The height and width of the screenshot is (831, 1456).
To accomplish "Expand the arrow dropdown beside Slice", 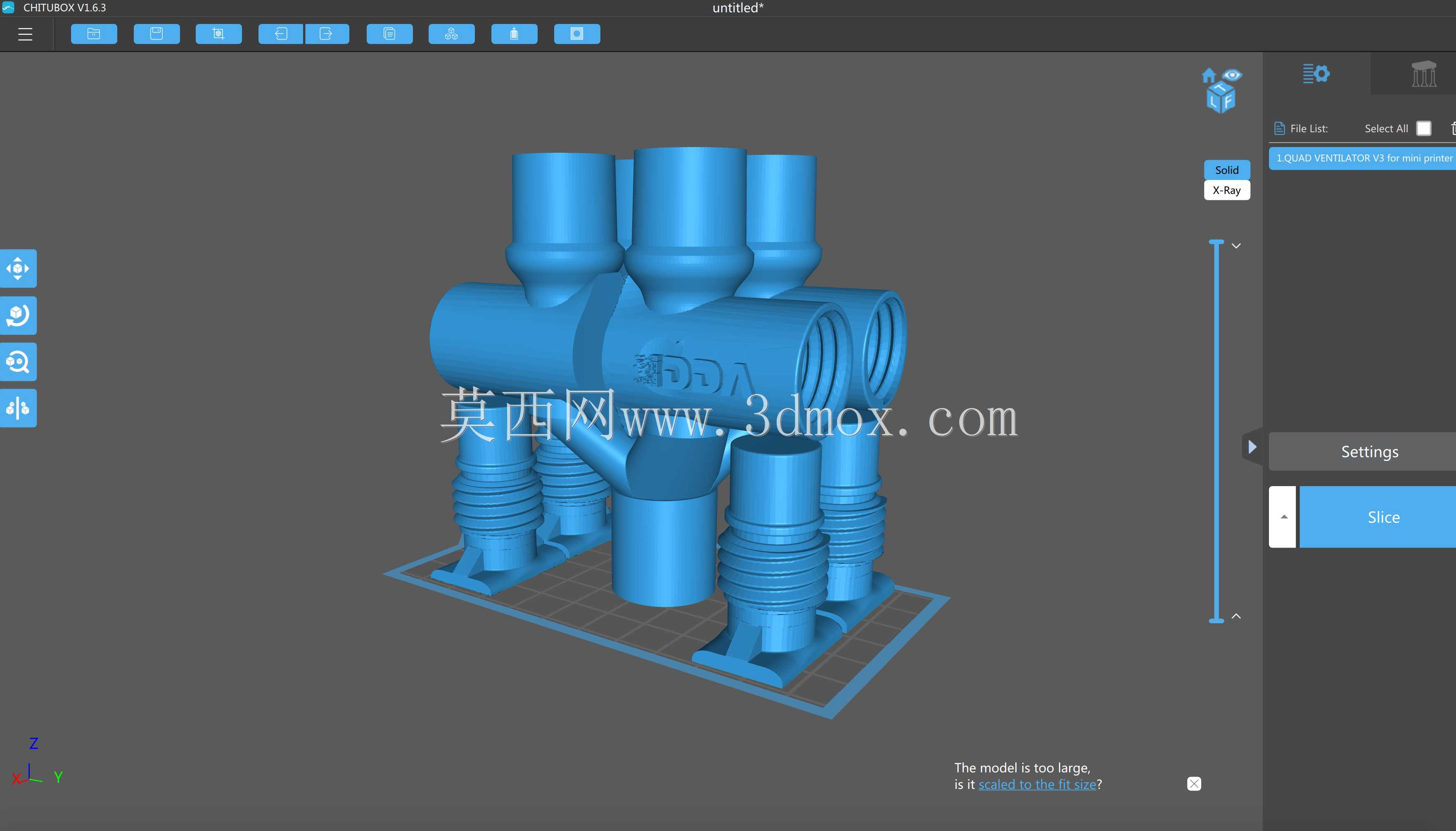I will [x=1283, y=517].
